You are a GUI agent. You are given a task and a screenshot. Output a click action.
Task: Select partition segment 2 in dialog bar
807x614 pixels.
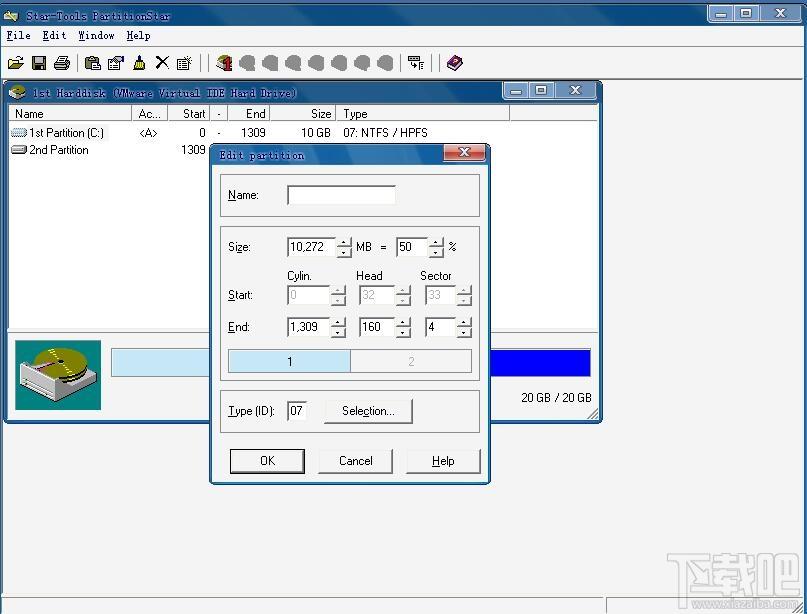pos(411,361)
